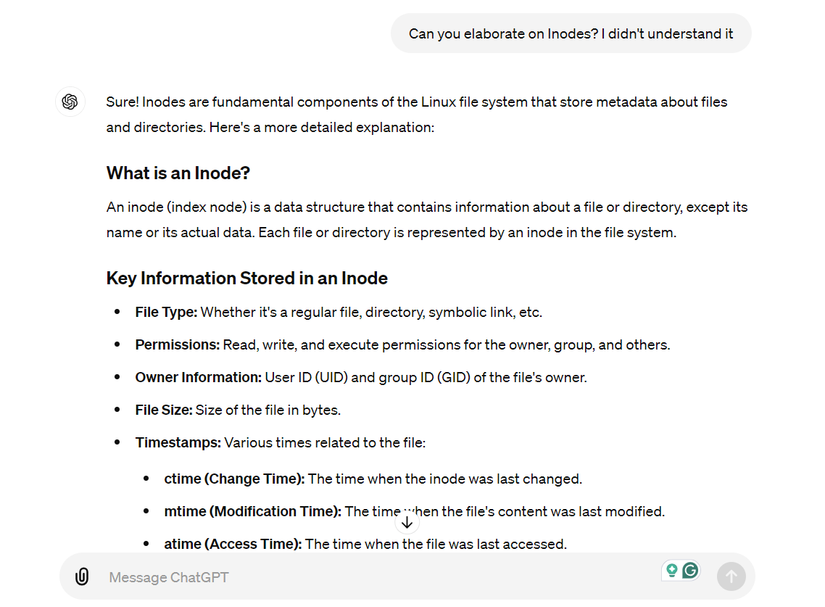
Task: Click the scroll-to-bottom down arrow button
Action: tap(407, 523)
